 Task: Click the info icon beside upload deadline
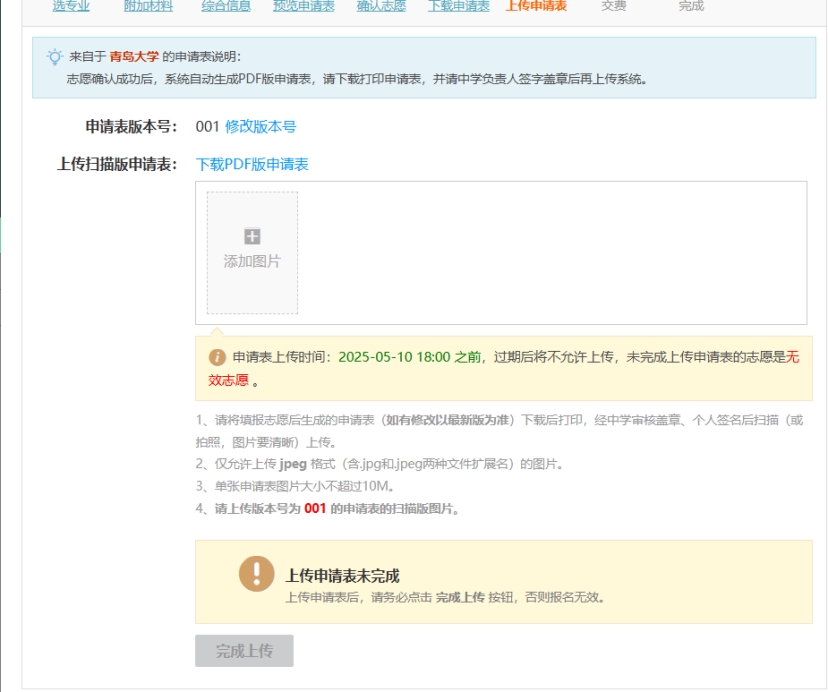pyautogui.click(x=217, y=358)
